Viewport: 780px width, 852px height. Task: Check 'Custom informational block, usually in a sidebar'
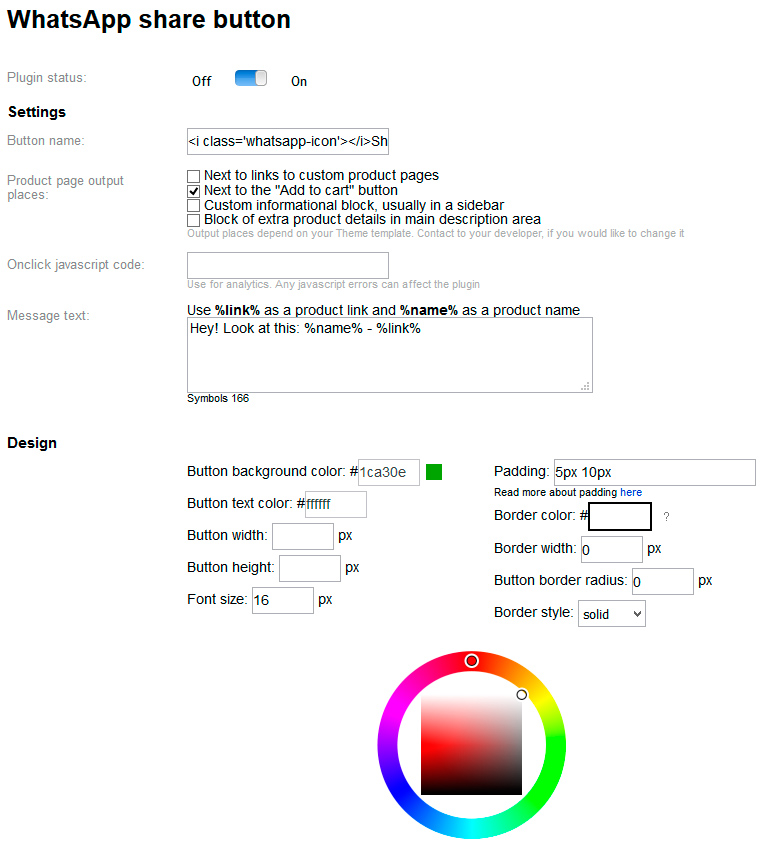pyautogui.click(x=194, y=205)
